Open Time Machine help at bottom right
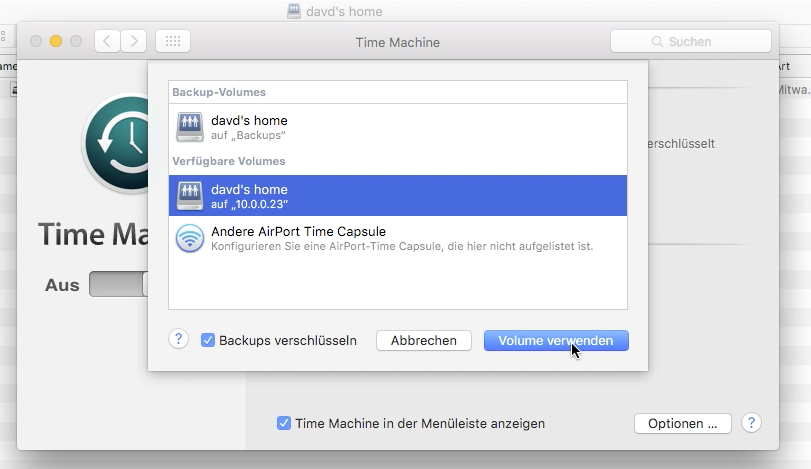 tap(751, 423)
